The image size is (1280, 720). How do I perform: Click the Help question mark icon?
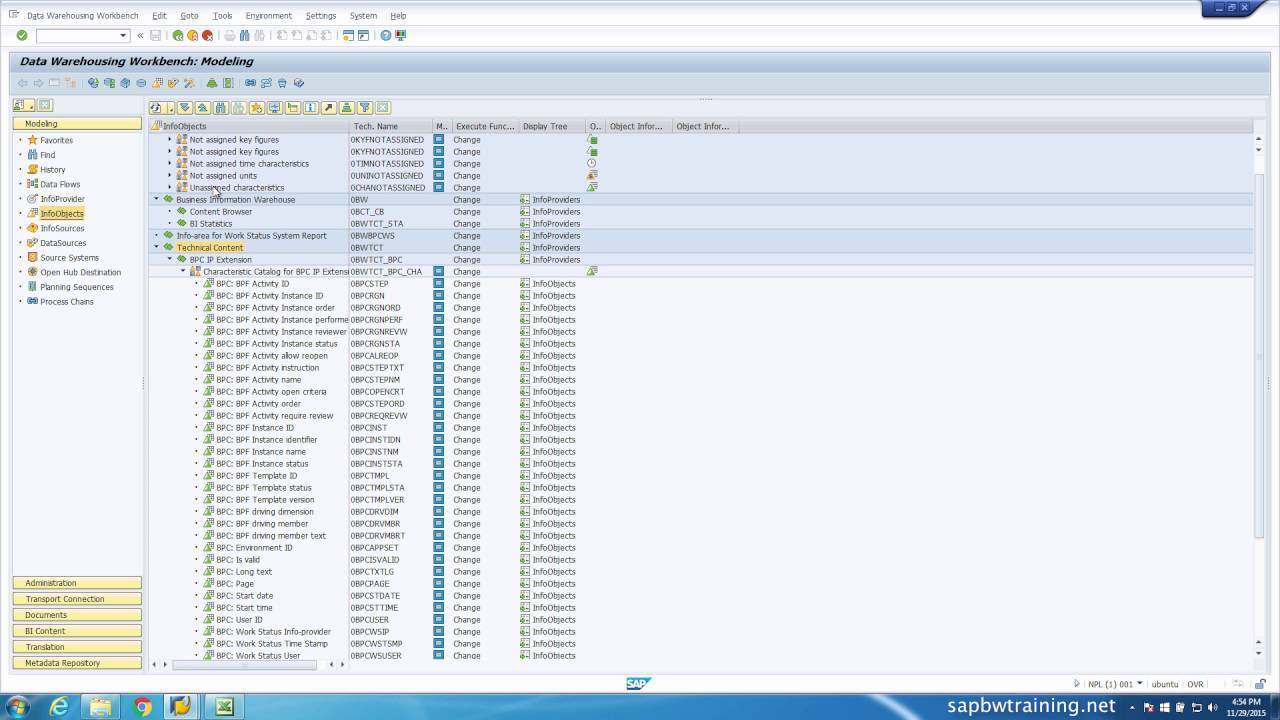[386, 35]
